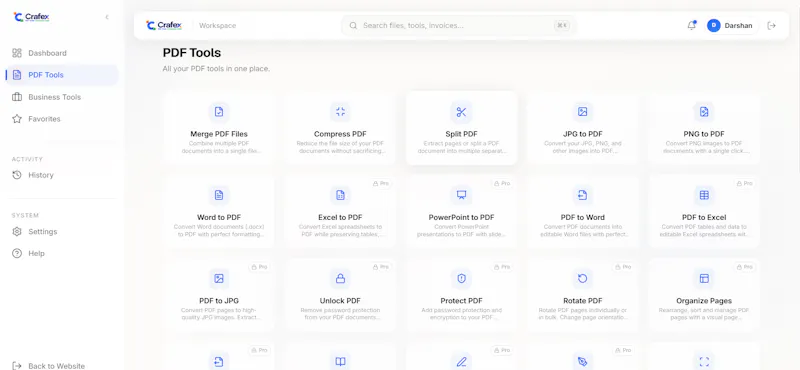
Task: Click the 'PDF to Excel' card title
Action: 704,217
